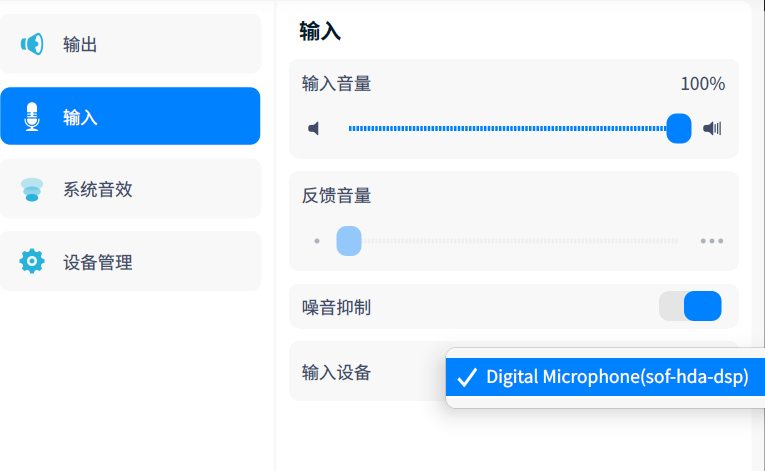Go to the 设备管理 section label
The height and width of the screenshot is (471, 765).
pyautogui.click(x=98, y=263)
